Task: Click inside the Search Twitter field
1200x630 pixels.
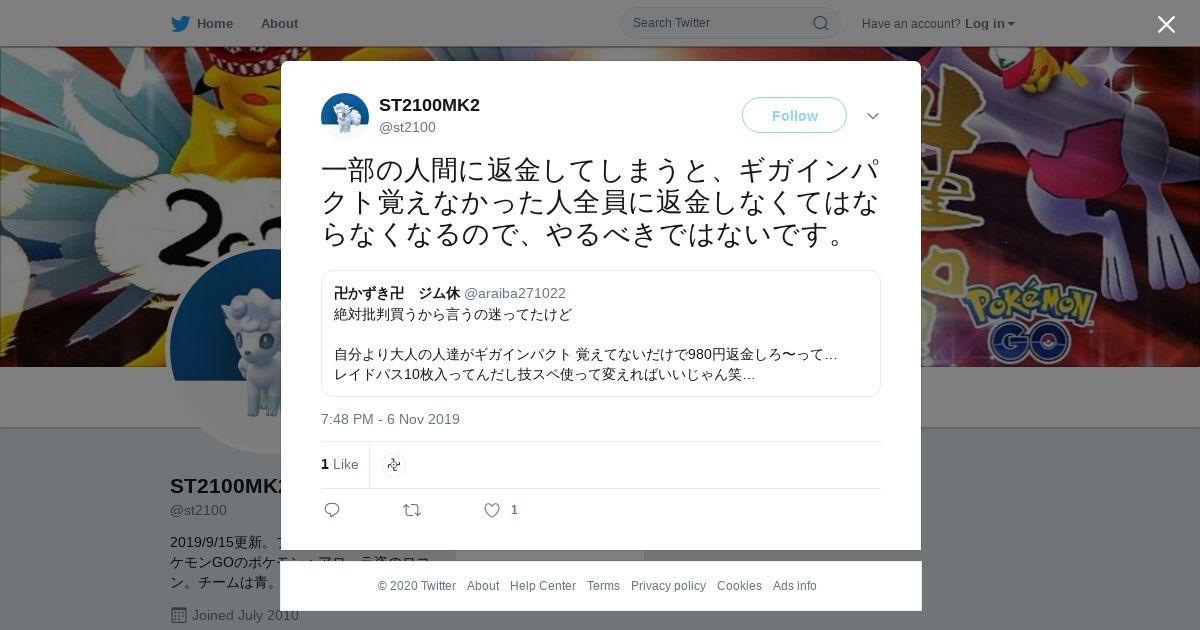Action: tap(720, 23)
